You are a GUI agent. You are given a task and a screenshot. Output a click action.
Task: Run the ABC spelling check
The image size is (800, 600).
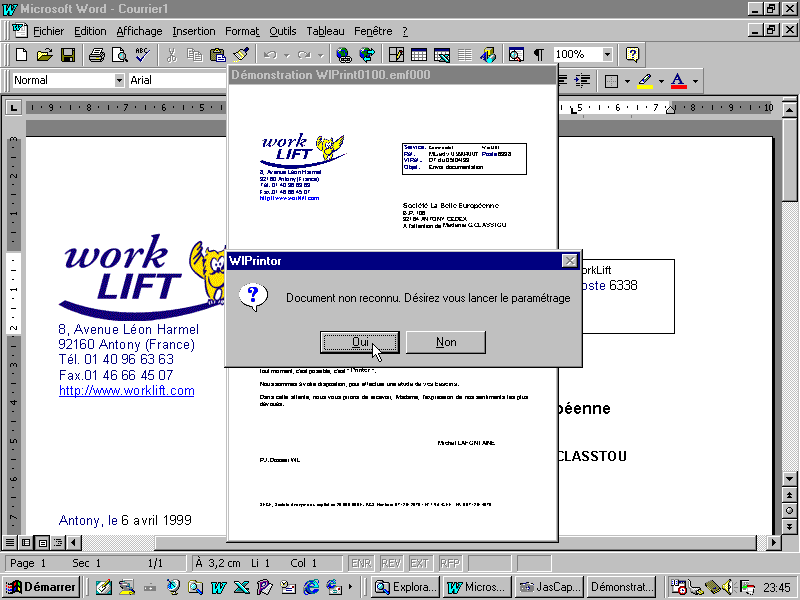[142, 54]
